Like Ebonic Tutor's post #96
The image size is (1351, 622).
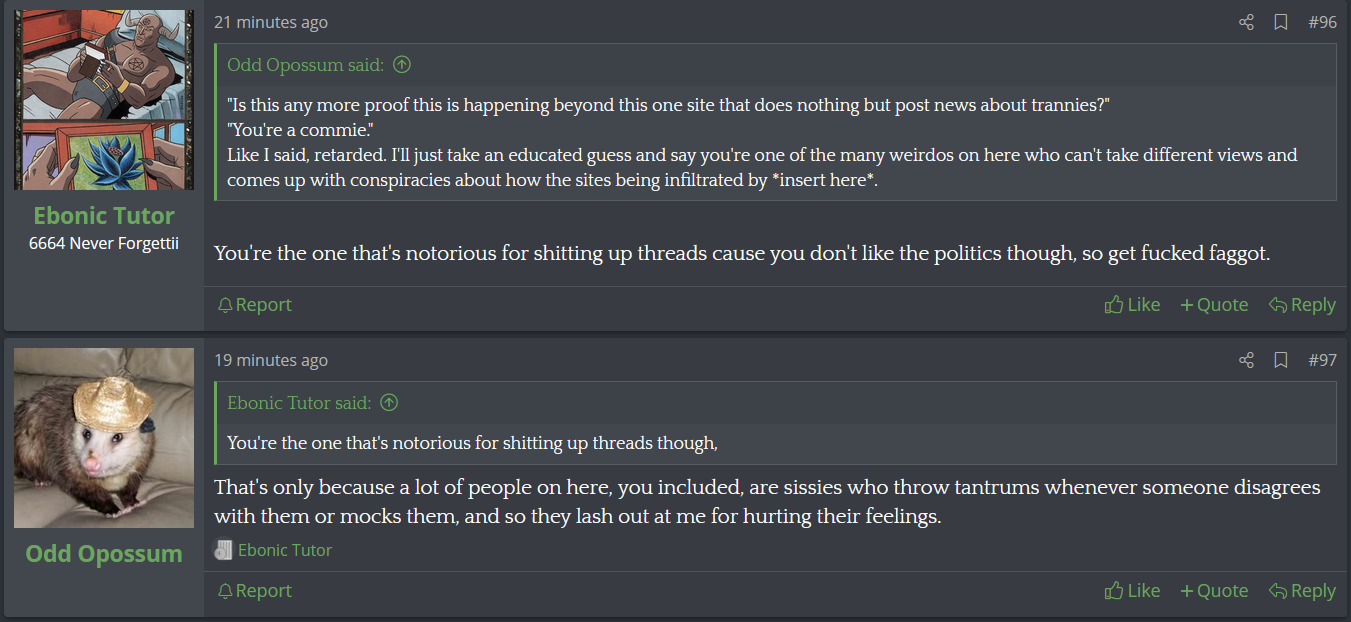pyautogui.click(x=1132, y=305)
